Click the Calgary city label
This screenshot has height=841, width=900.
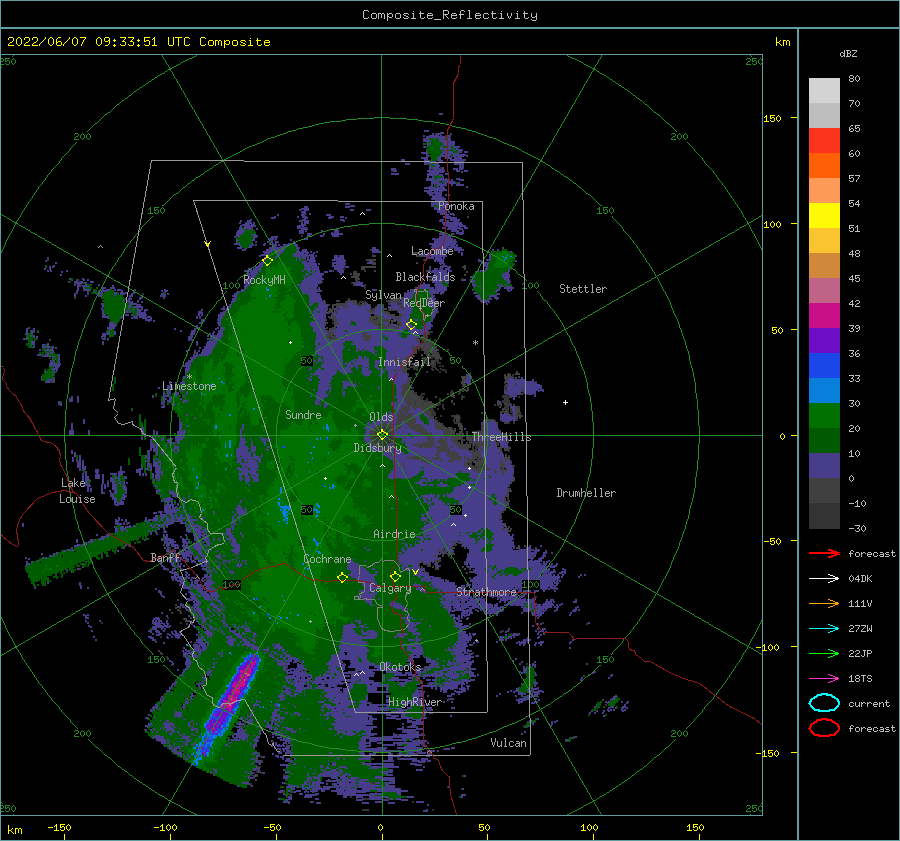(x=390, y=588)
